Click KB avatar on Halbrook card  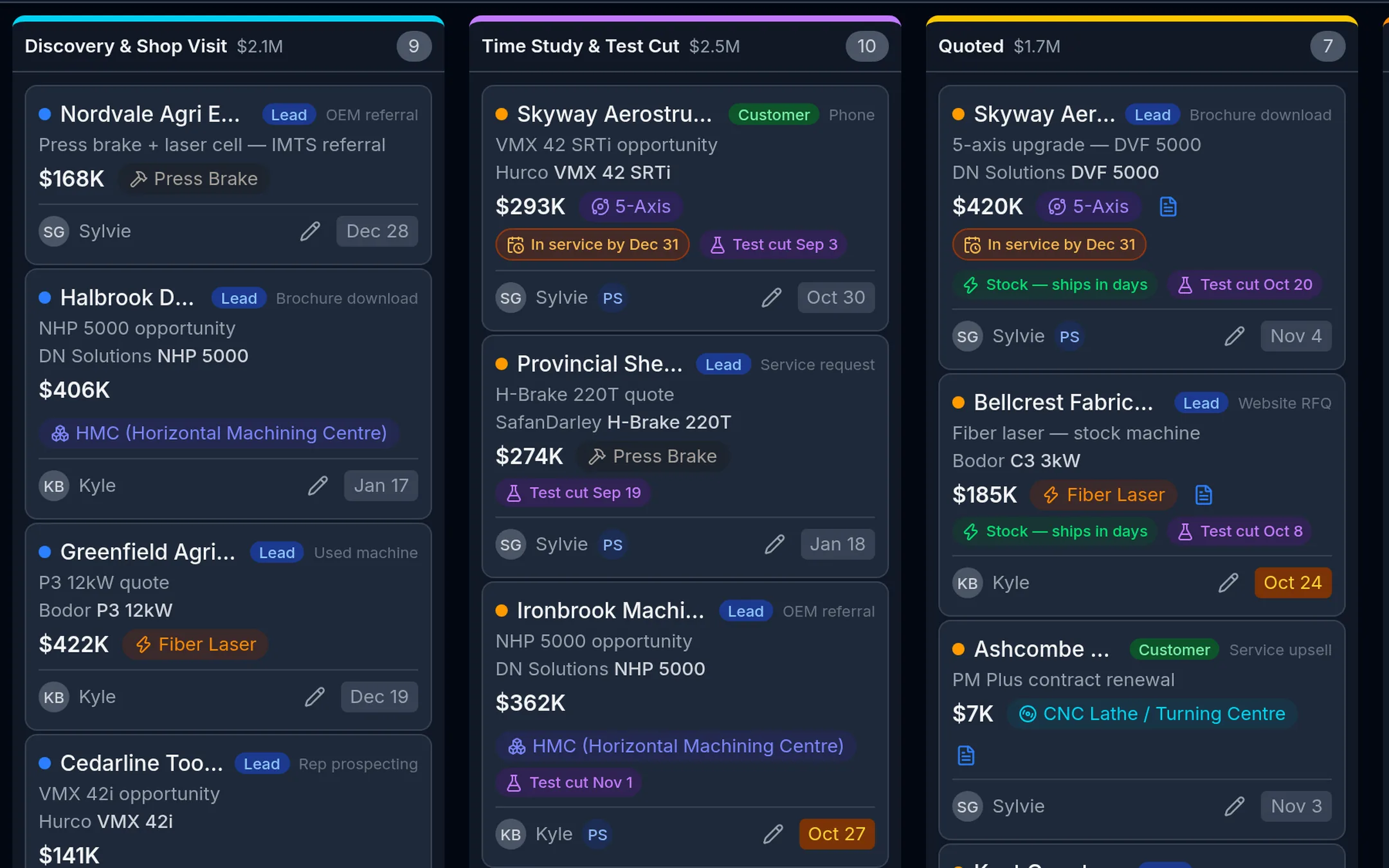click(x=54, y=486)
